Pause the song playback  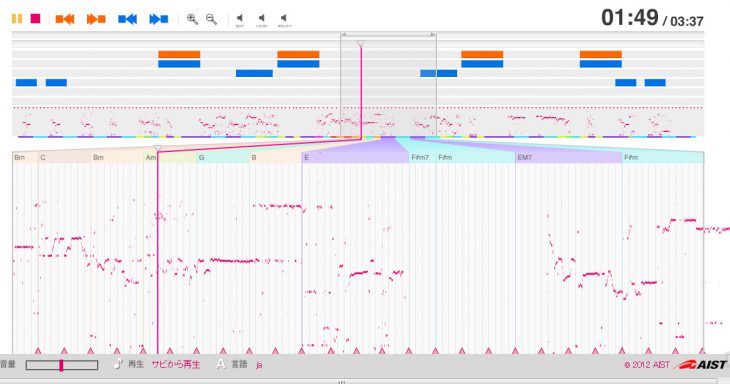(17, 19)
